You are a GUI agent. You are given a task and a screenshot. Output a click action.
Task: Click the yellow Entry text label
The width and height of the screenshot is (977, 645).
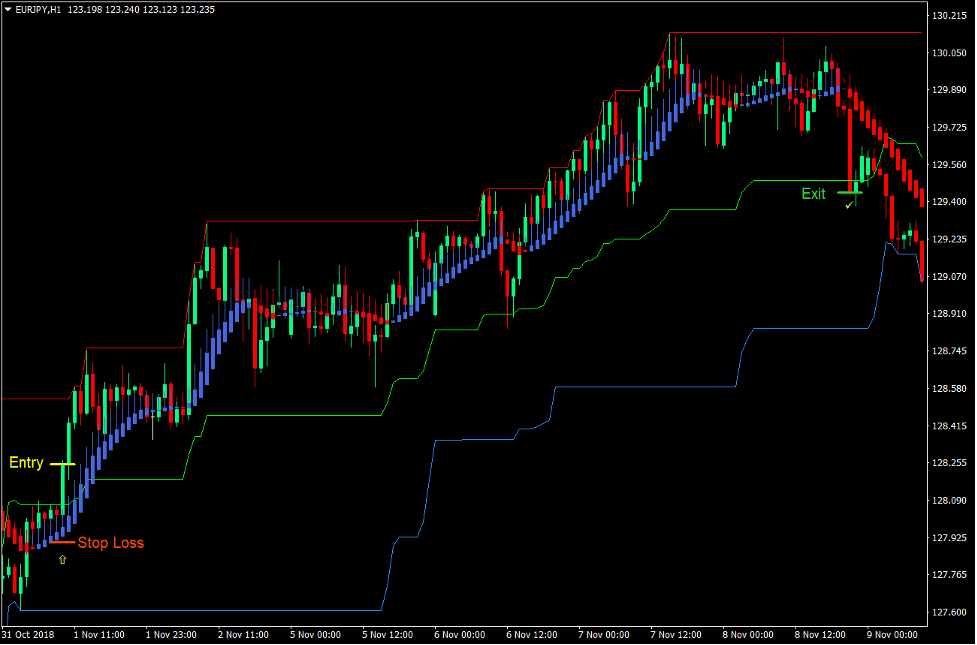pyautogui.click(x=26, y=463)
